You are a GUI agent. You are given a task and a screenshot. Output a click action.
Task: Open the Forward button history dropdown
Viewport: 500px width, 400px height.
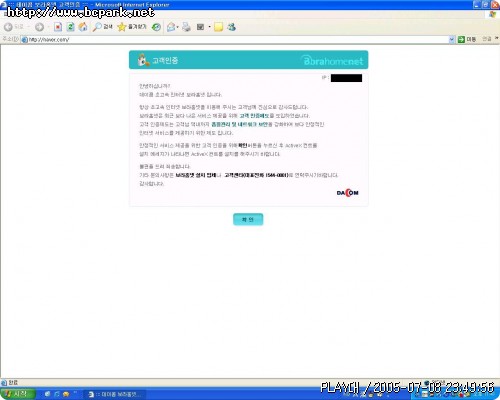(48, 27)
